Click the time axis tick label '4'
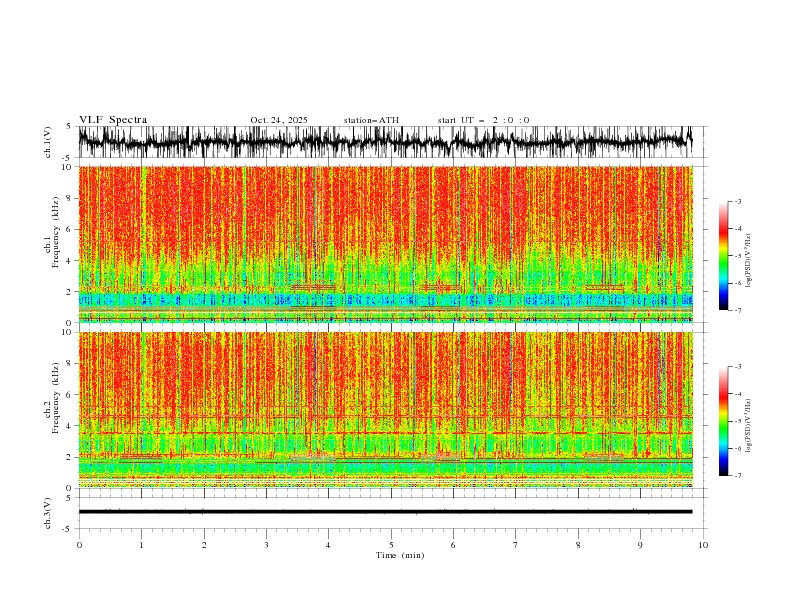 coord(328,545)
